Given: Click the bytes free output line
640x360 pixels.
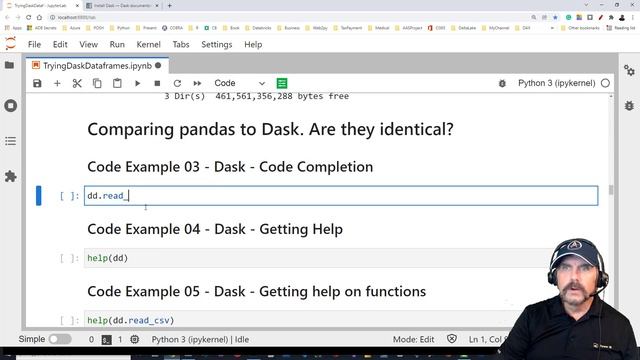Looking at the screenshot, I should point(256,96).
